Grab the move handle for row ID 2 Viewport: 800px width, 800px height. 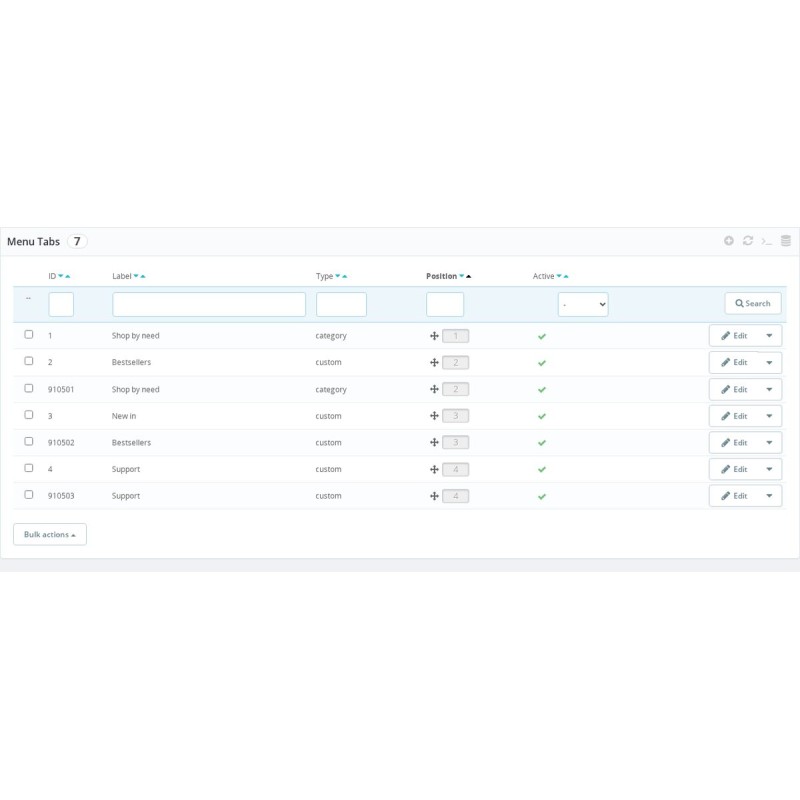click(434, 362)
